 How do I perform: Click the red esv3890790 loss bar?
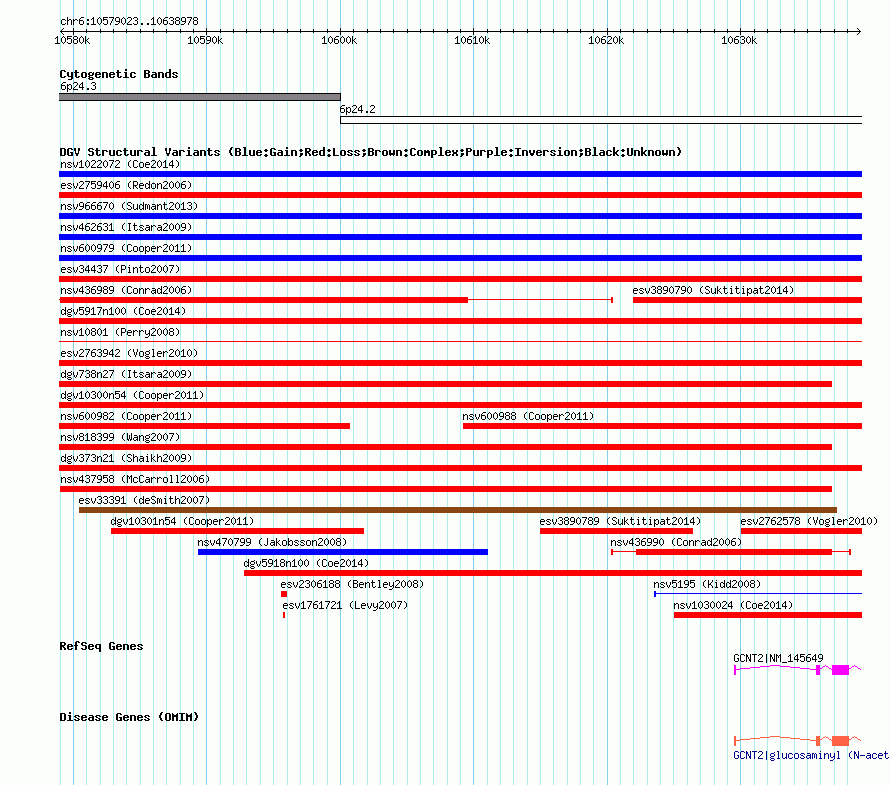click(748, 300)
